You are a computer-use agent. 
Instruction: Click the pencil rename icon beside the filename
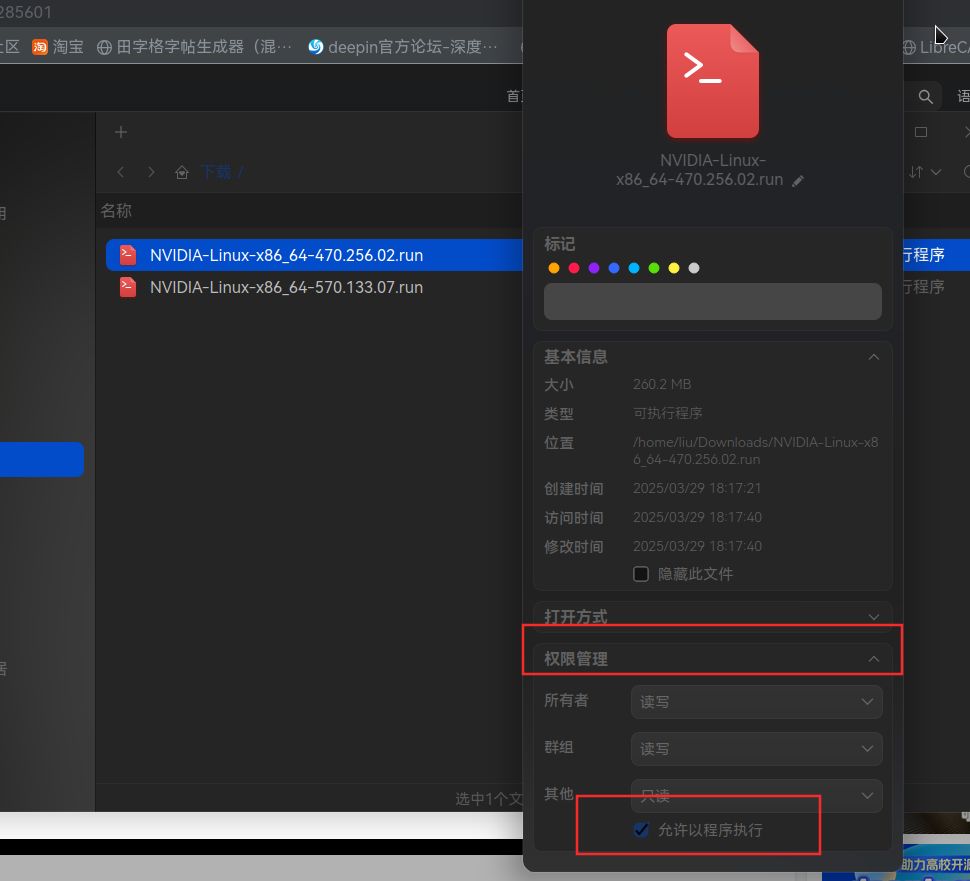click(x=798, y=181)
